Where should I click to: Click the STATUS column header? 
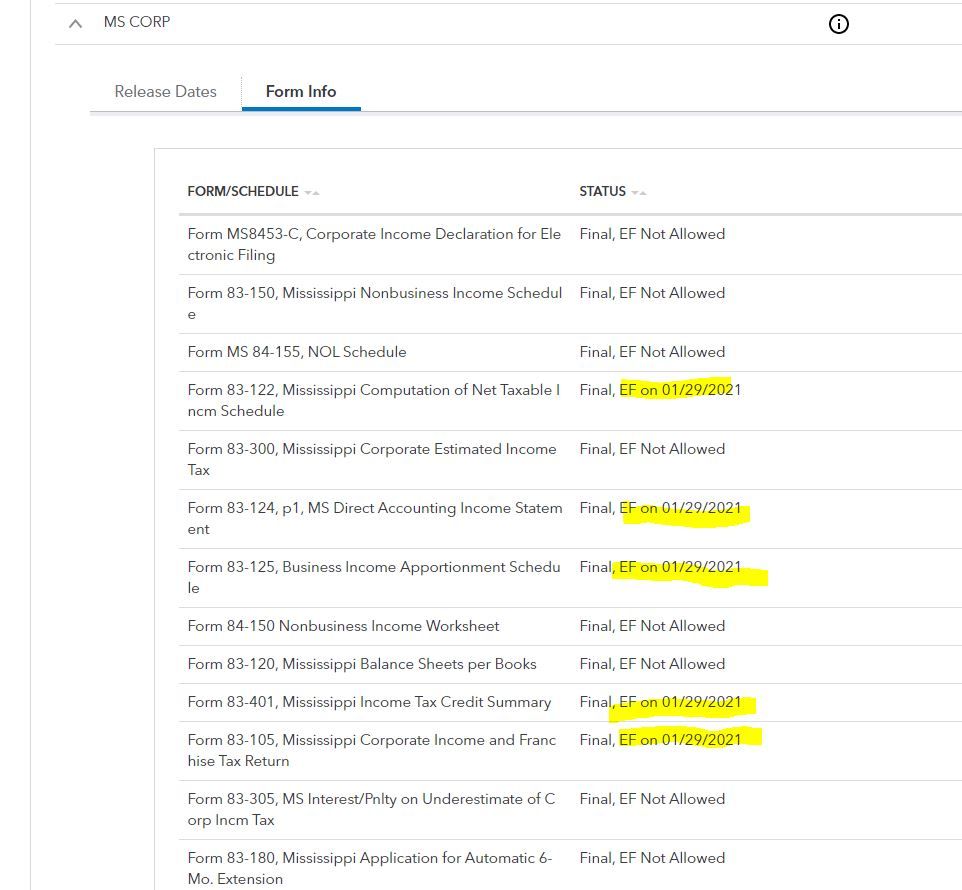pyautogui.click(x=602, y=191)
